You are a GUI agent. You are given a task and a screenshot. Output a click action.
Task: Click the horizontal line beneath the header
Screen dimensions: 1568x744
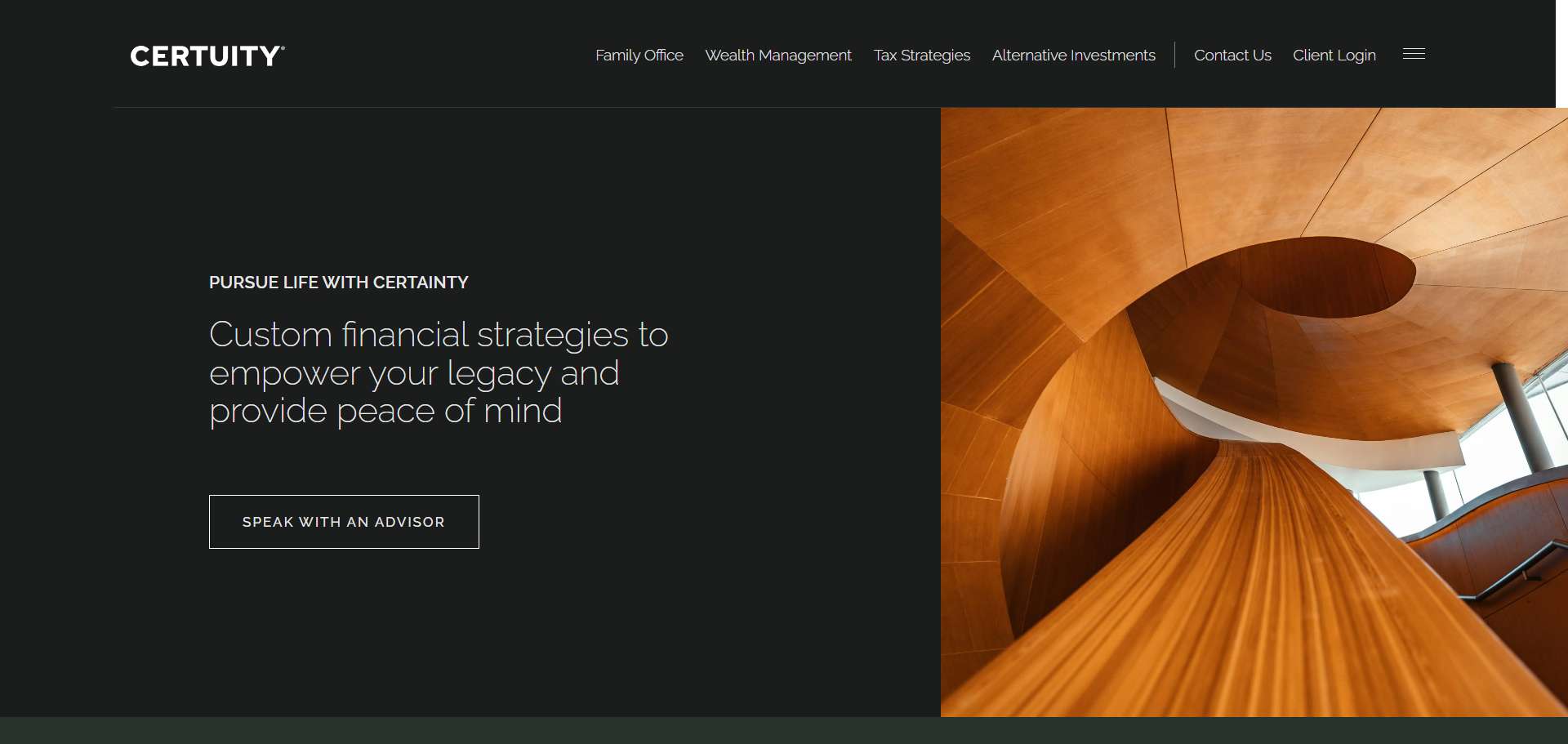click(528, 107)
